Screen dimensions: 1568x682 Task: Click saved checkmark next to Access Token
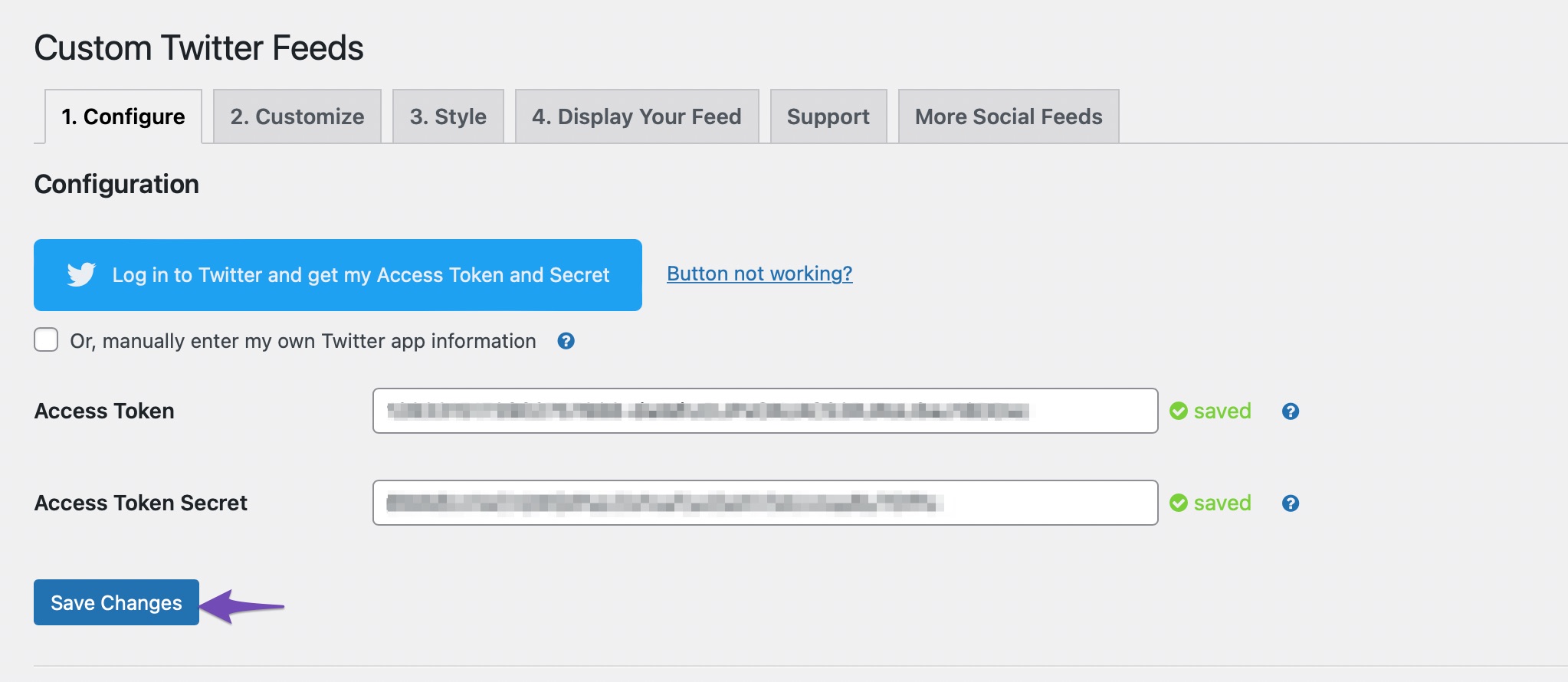pos(1179,411)
